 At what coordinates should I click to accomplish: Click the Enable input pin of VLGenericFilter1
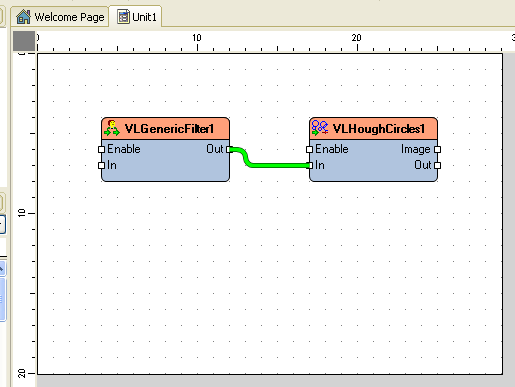(x=101, y=149)
